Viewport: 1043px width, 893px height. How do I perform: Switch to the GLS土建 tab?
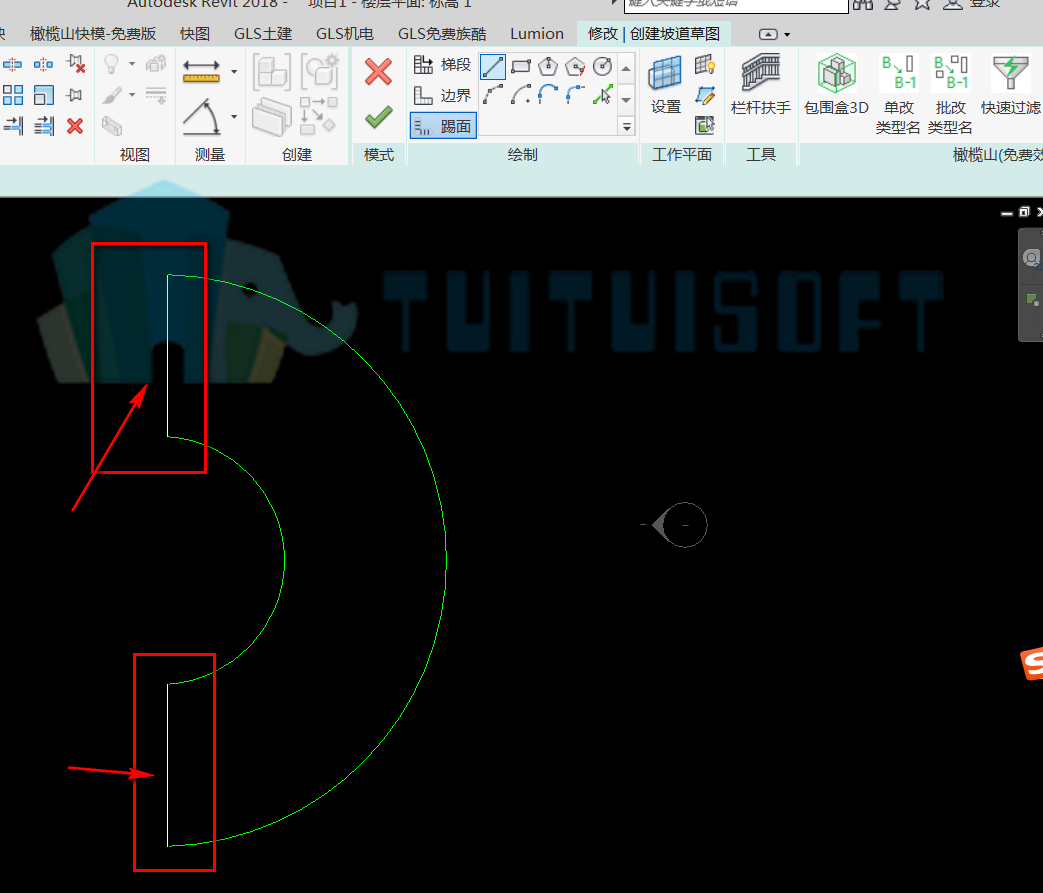pos(263,33)
